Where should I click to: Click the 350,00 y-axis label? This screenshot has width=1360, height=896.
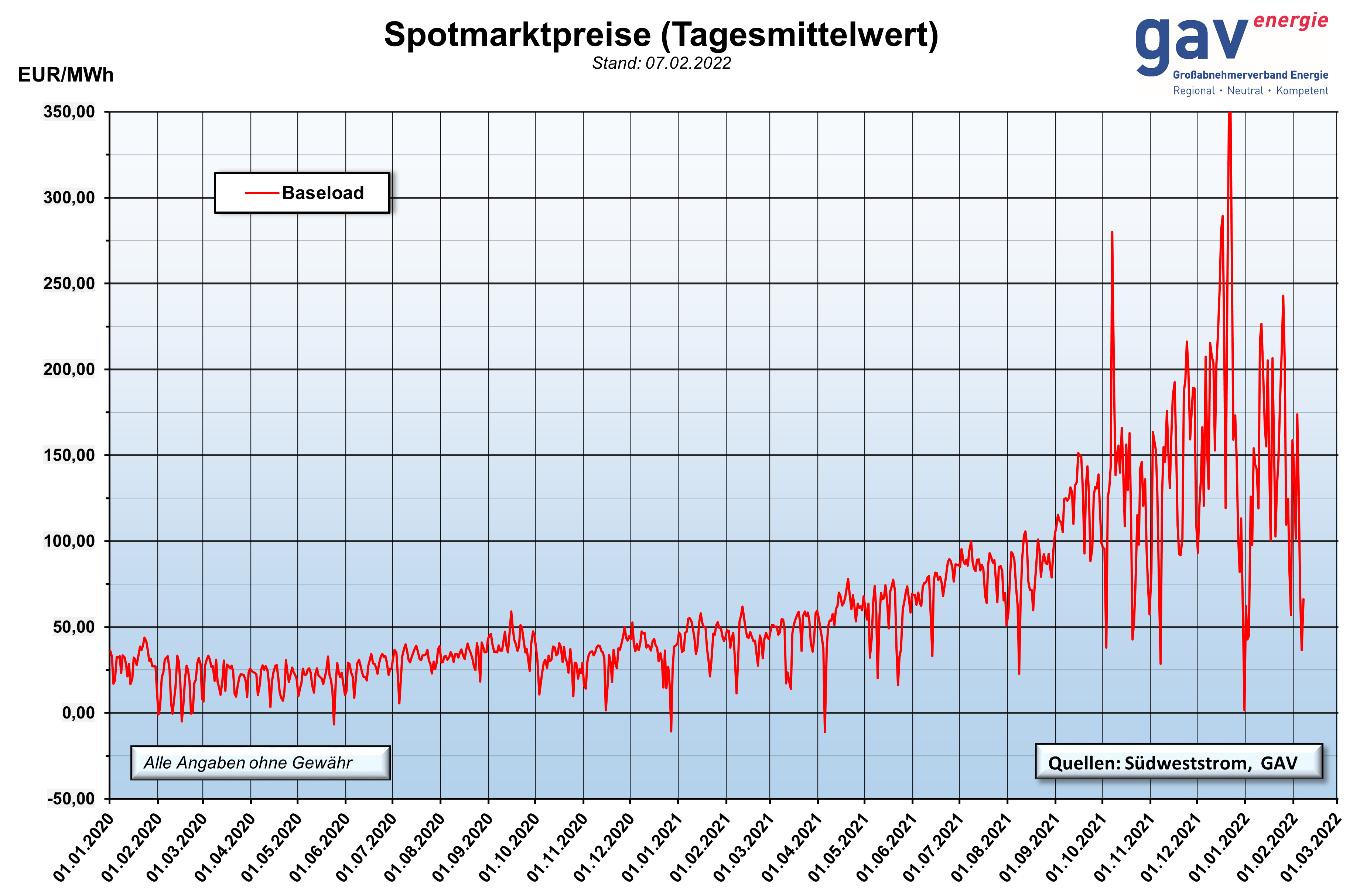pyautogui.click(x=69, y=111)
